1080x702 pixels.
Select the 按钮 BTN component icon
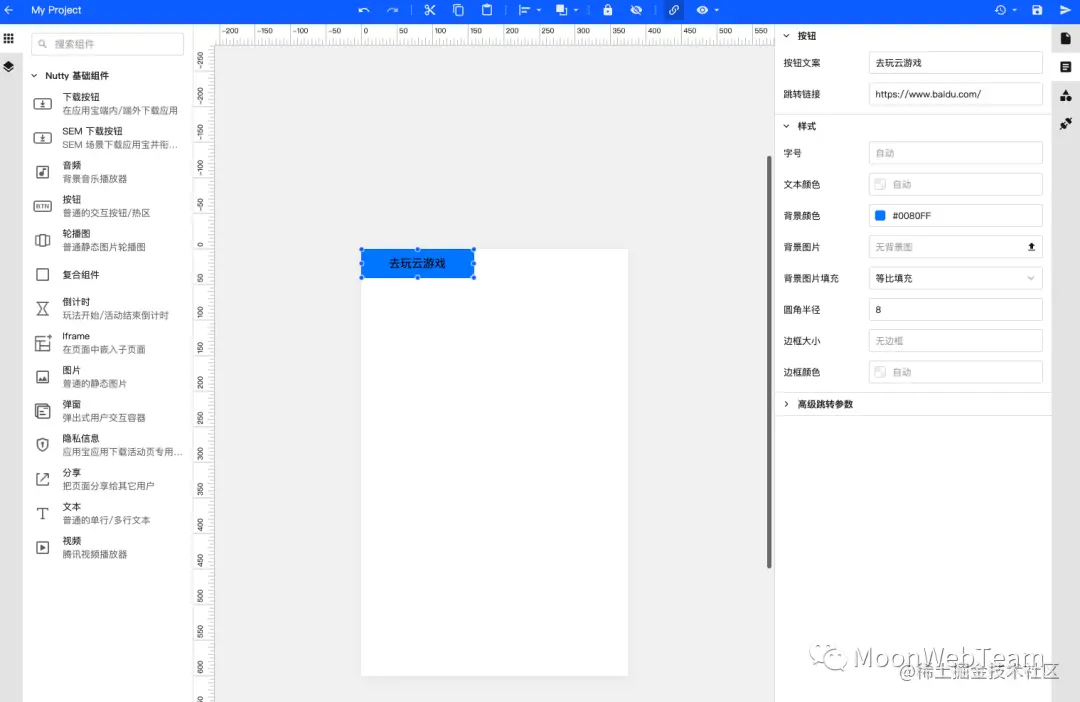tap(43, 206)
